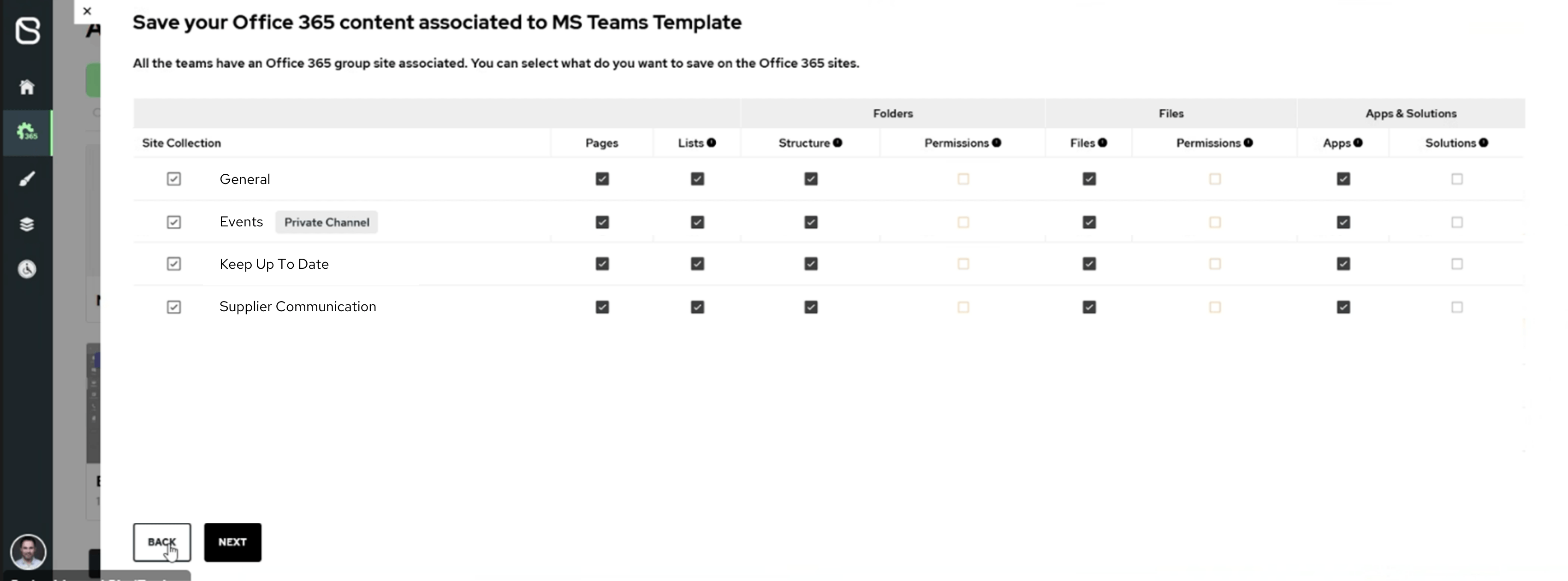Viewport: 1568px width, 581px height.
Task: Uncheck Structure for Supplier Communication
Action: [x=811, y=307]
